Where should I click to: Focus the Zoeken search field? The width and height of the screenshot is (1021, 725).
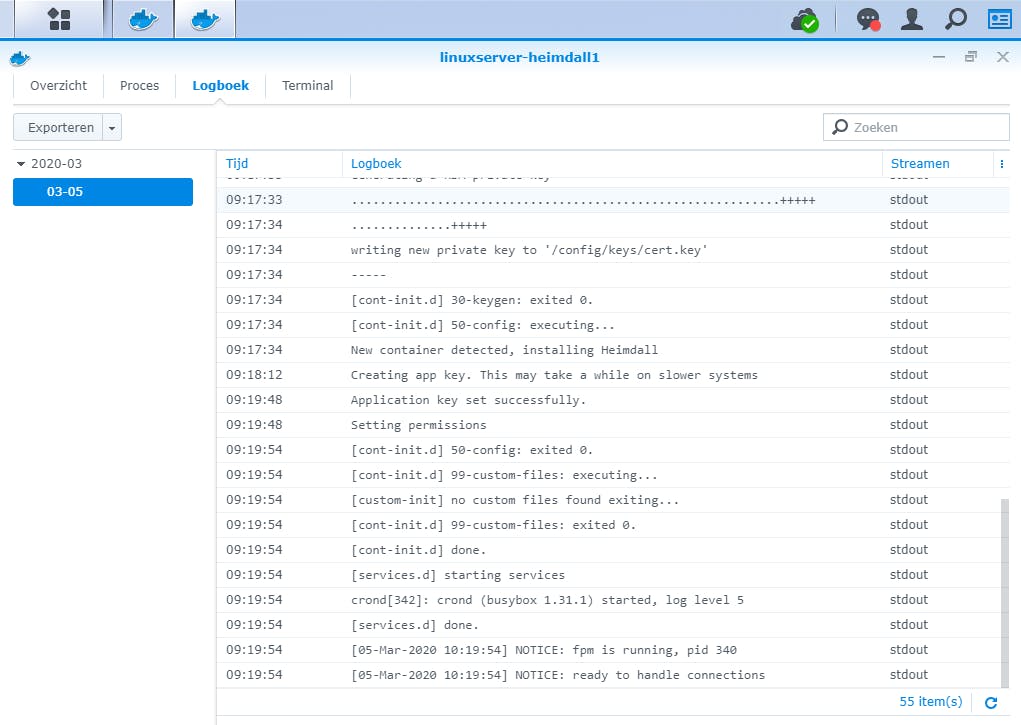(x=916, y=127)
